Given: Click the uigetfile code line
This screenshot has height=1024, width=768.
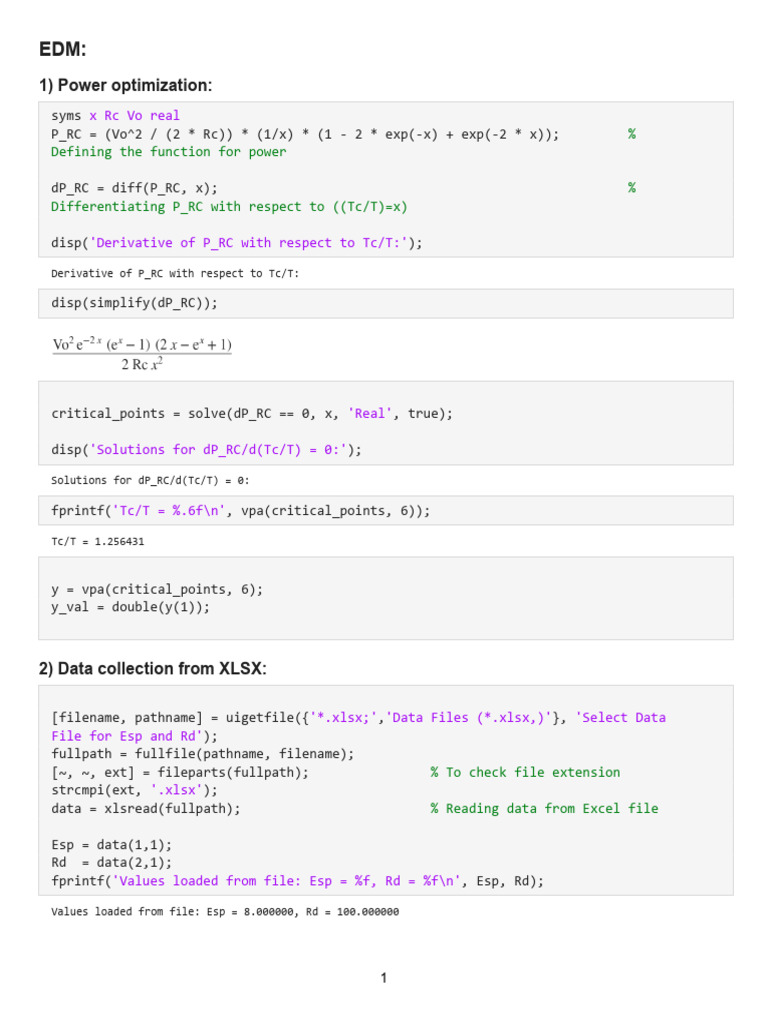Looking at the screenshot, I should tap(357, 718).
